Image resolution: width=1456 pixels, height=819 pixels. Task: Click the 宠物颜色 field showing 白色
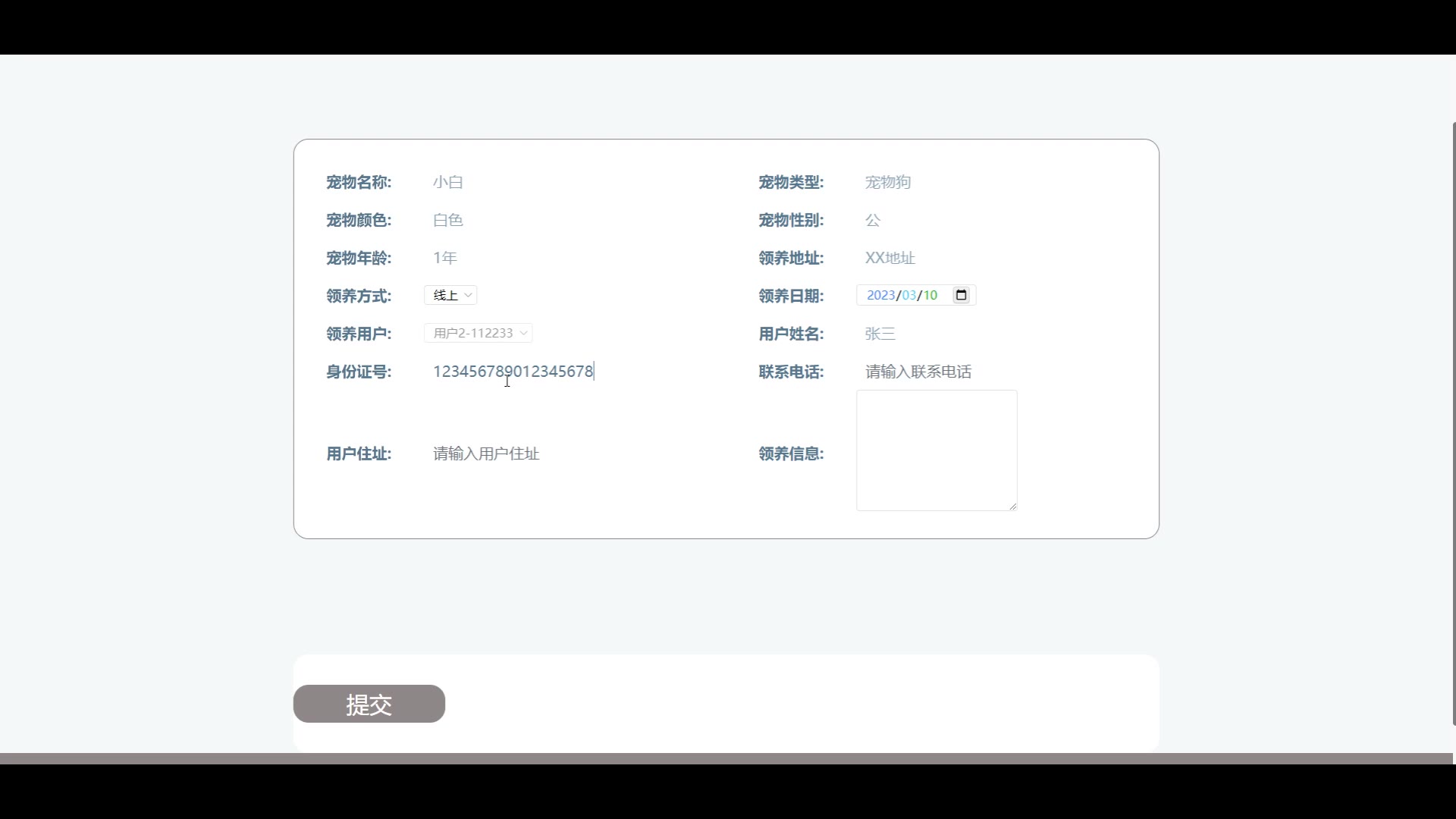[x=448, y=220]
